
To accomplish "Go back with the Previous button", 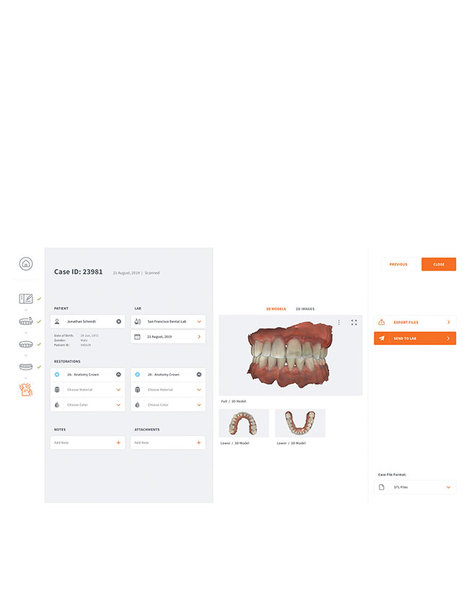I will point(398,264).
